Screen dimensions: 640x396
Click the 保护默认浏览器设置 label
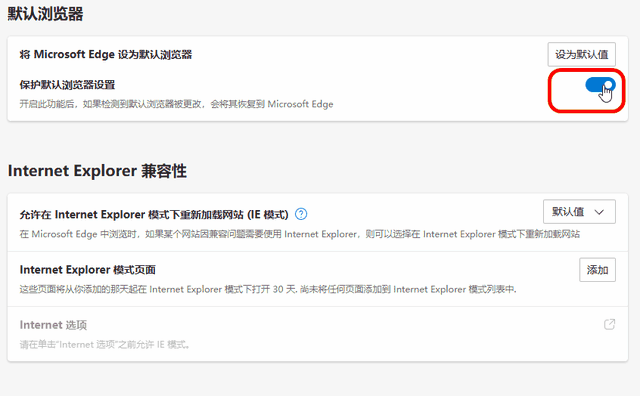pyautogui.click(x=67, y=85)
